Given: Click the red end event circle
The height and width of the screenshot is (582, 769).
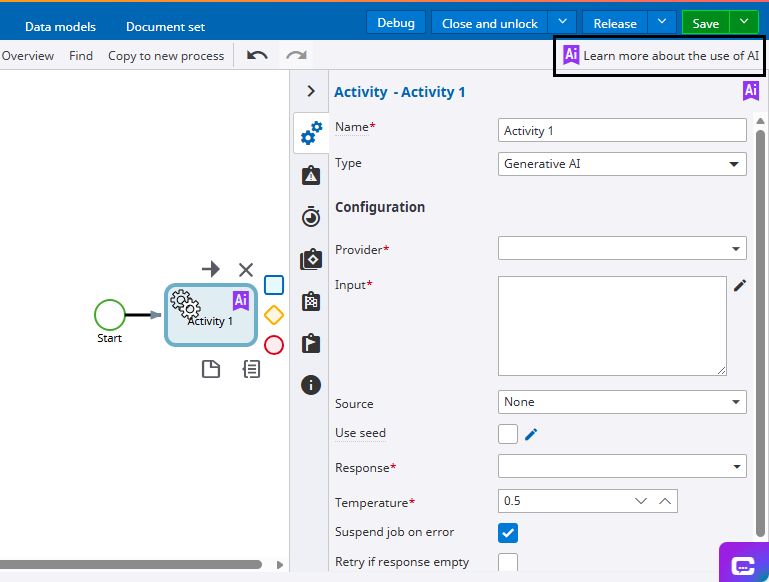Looking at the screenshot, I should point(274,345).
